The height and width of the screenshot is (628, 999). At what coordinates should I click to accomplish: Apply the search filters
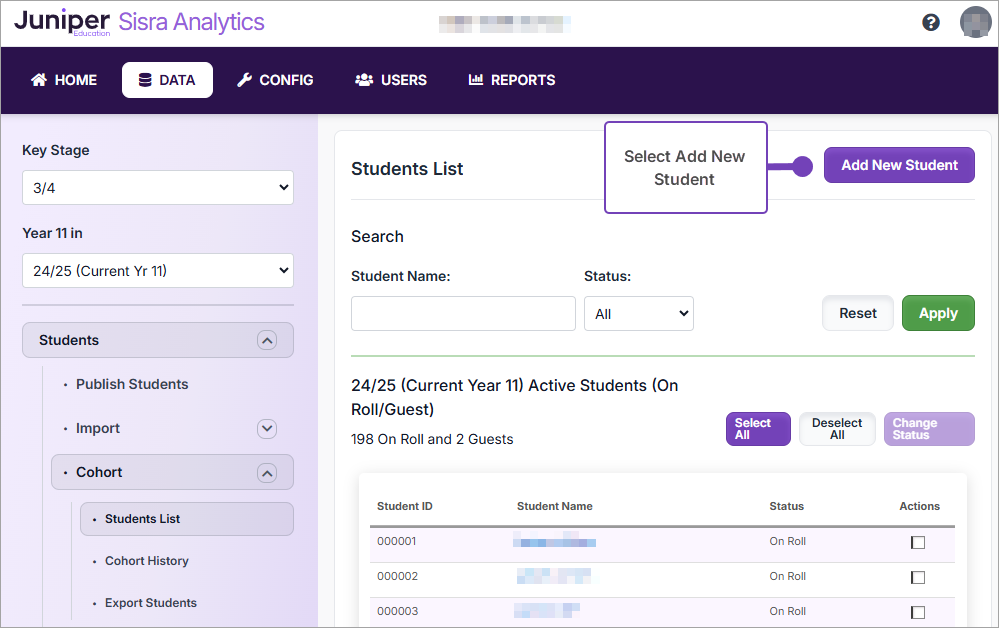(x=937, y=313)
